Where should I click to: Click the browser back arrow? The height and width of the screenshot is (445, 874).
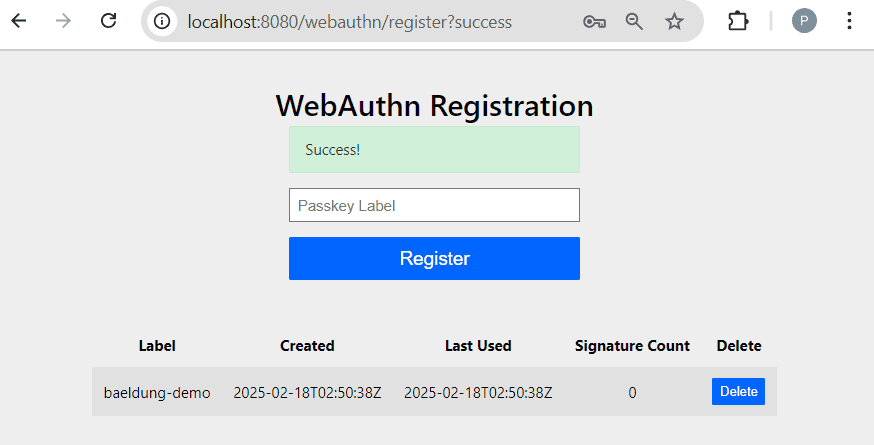tap(19, 21)
